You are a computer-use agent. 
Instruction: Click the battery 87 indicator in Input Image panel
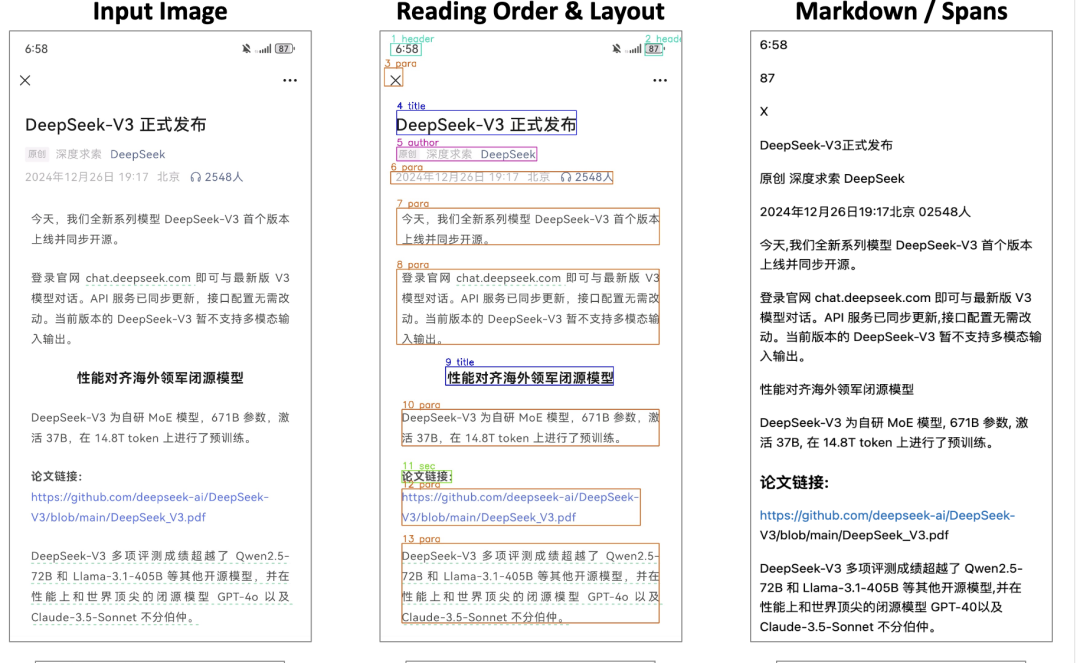284,49
